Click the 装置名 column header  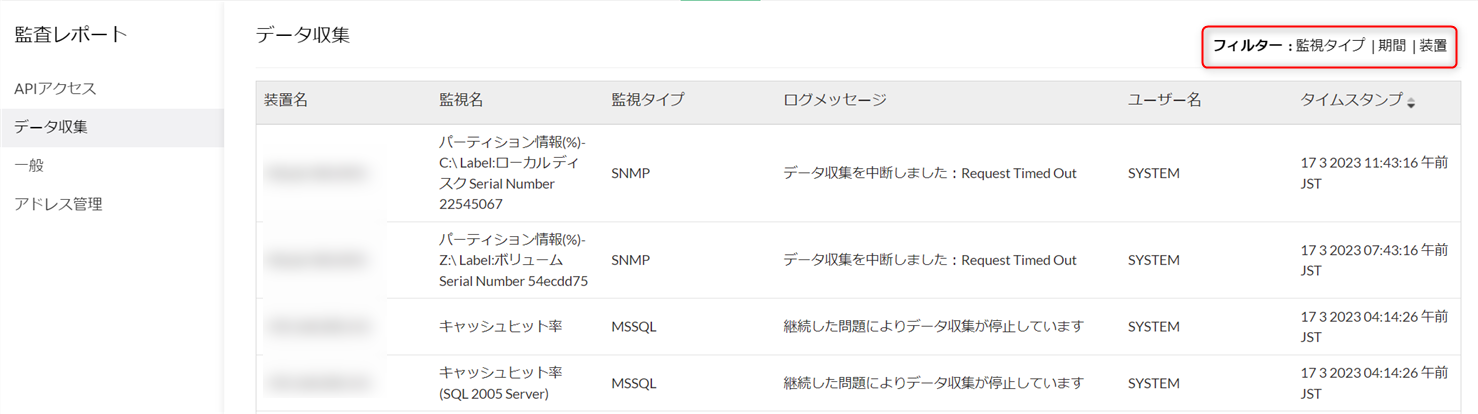(286, 100)
